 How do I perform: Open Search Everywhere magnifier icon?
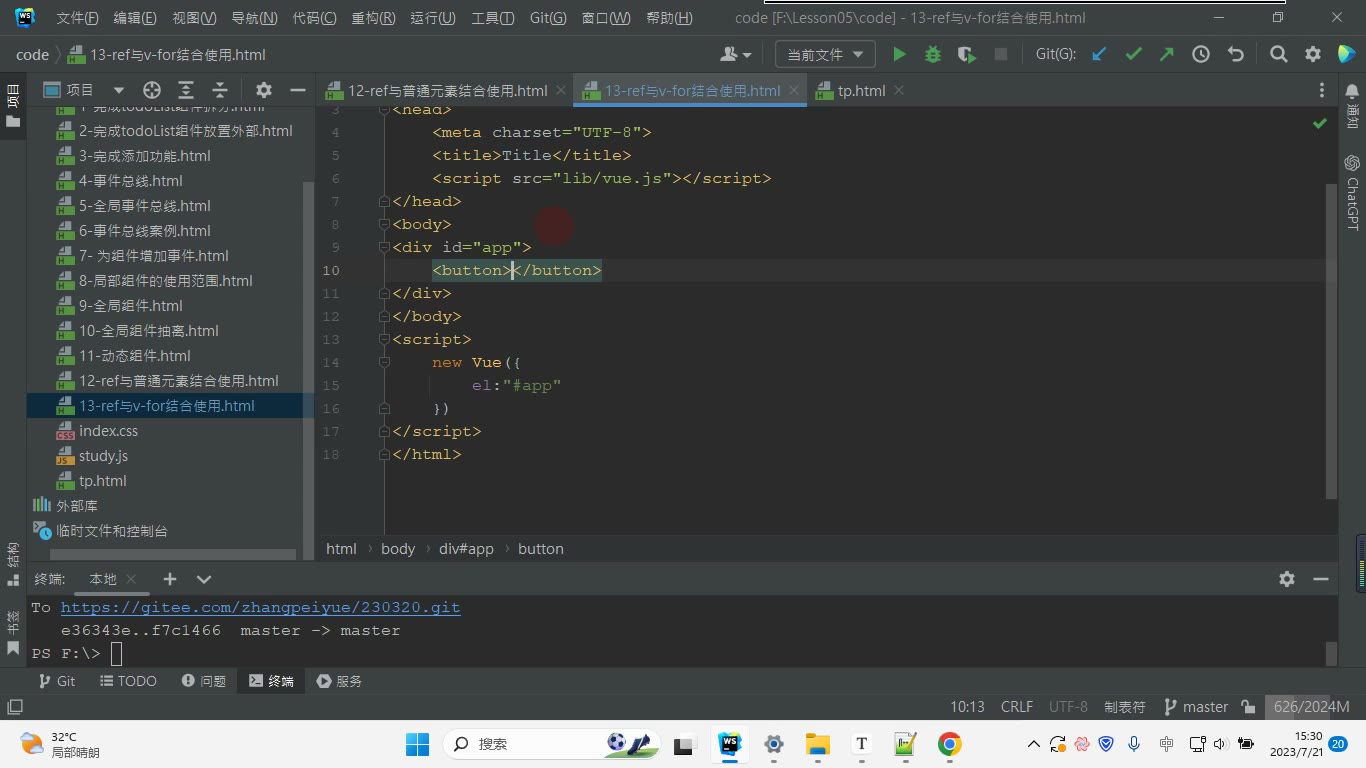pos(1279,55)
